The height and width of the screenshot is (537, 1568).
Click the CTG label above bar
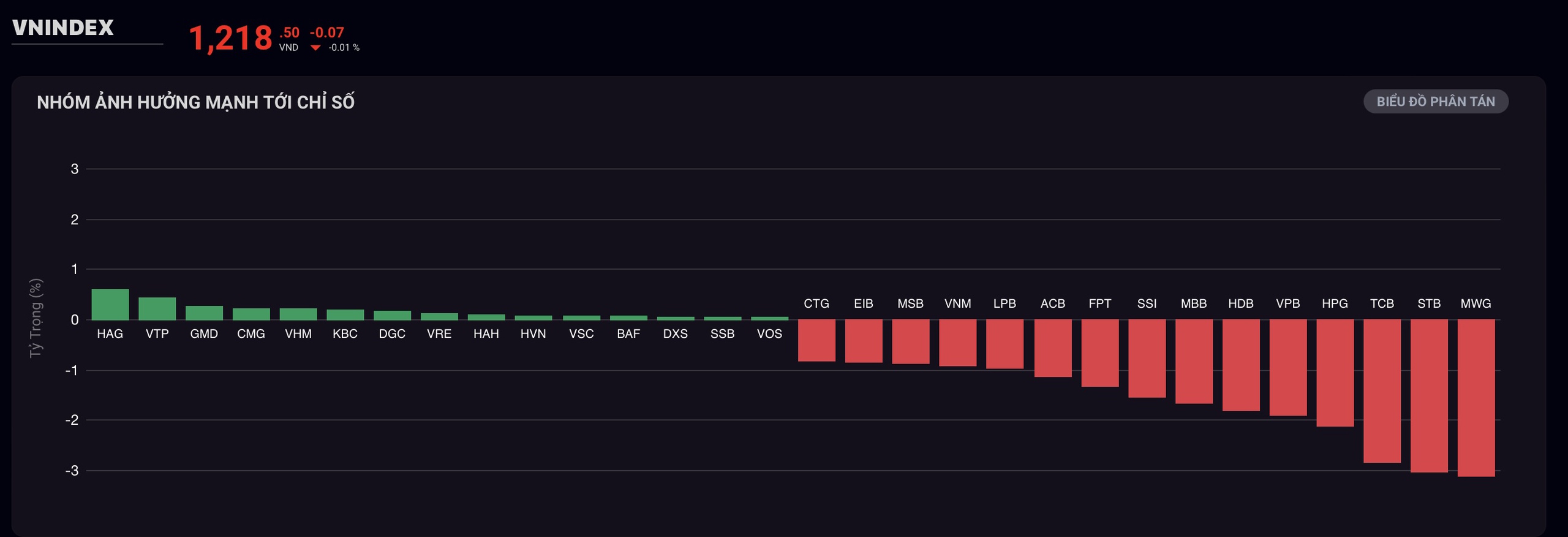pyautogui.click(x=816, y=303)
